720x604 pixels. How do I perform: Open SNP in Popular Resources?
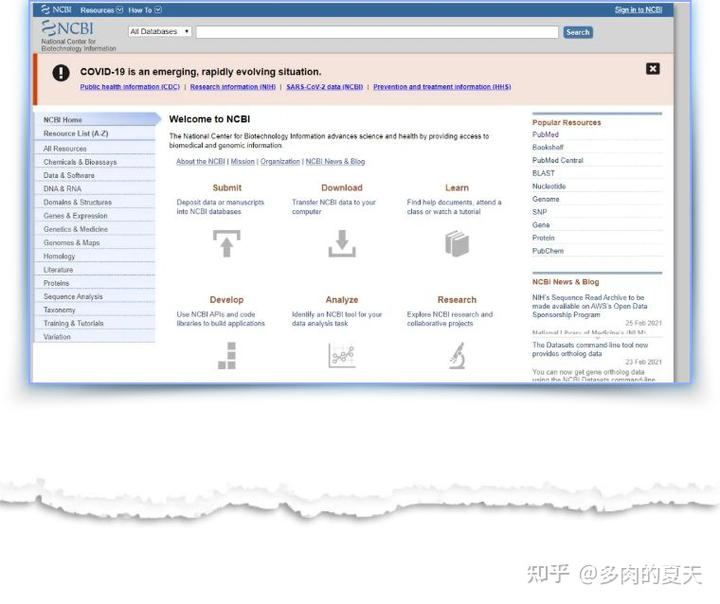coord(540,212)
